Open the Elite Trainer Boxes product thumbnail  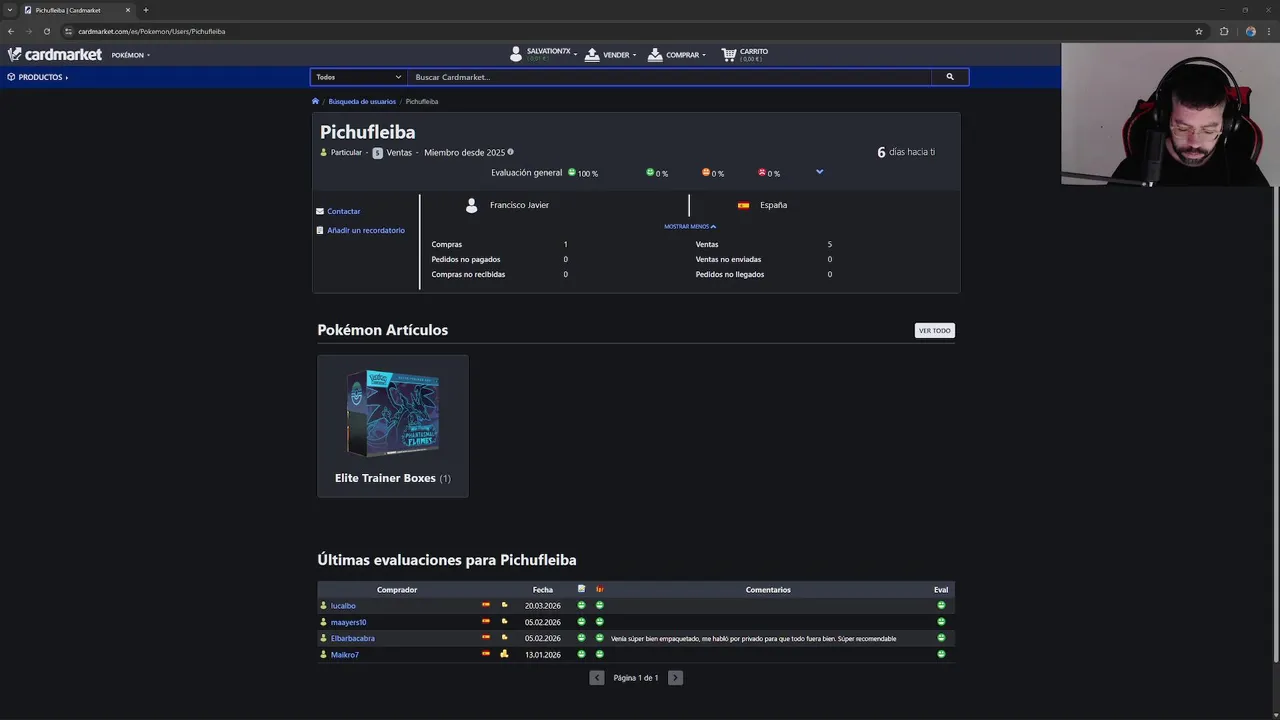(392, 414)
